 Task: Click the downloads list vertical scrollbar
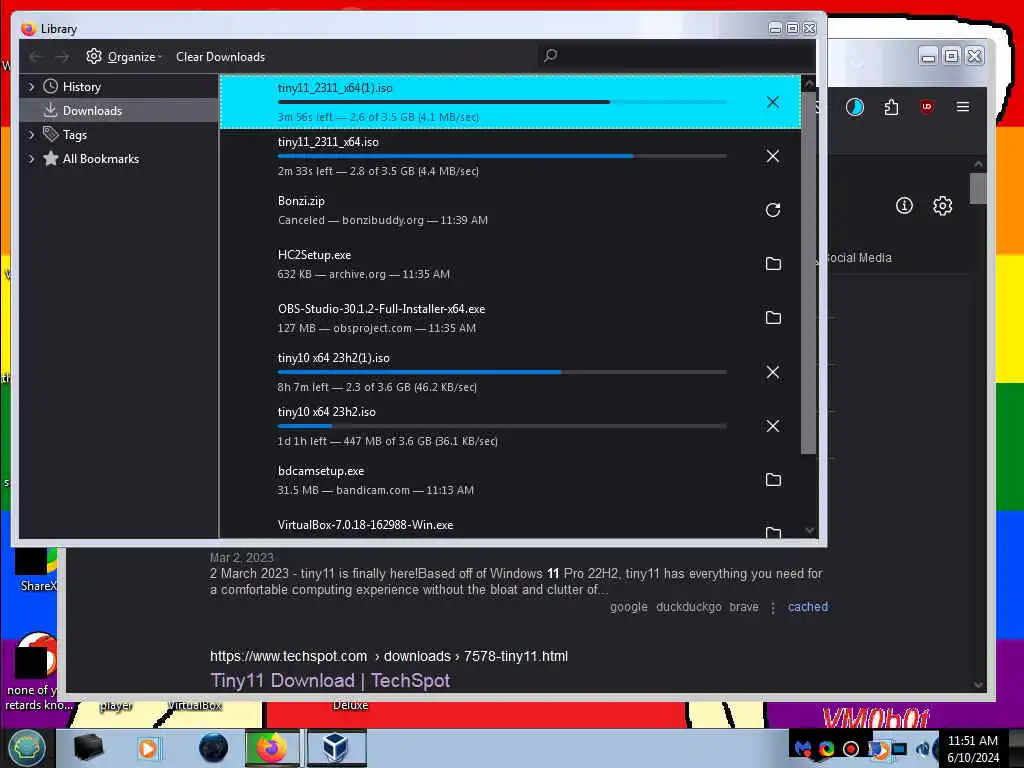click(x=808, y=271)
